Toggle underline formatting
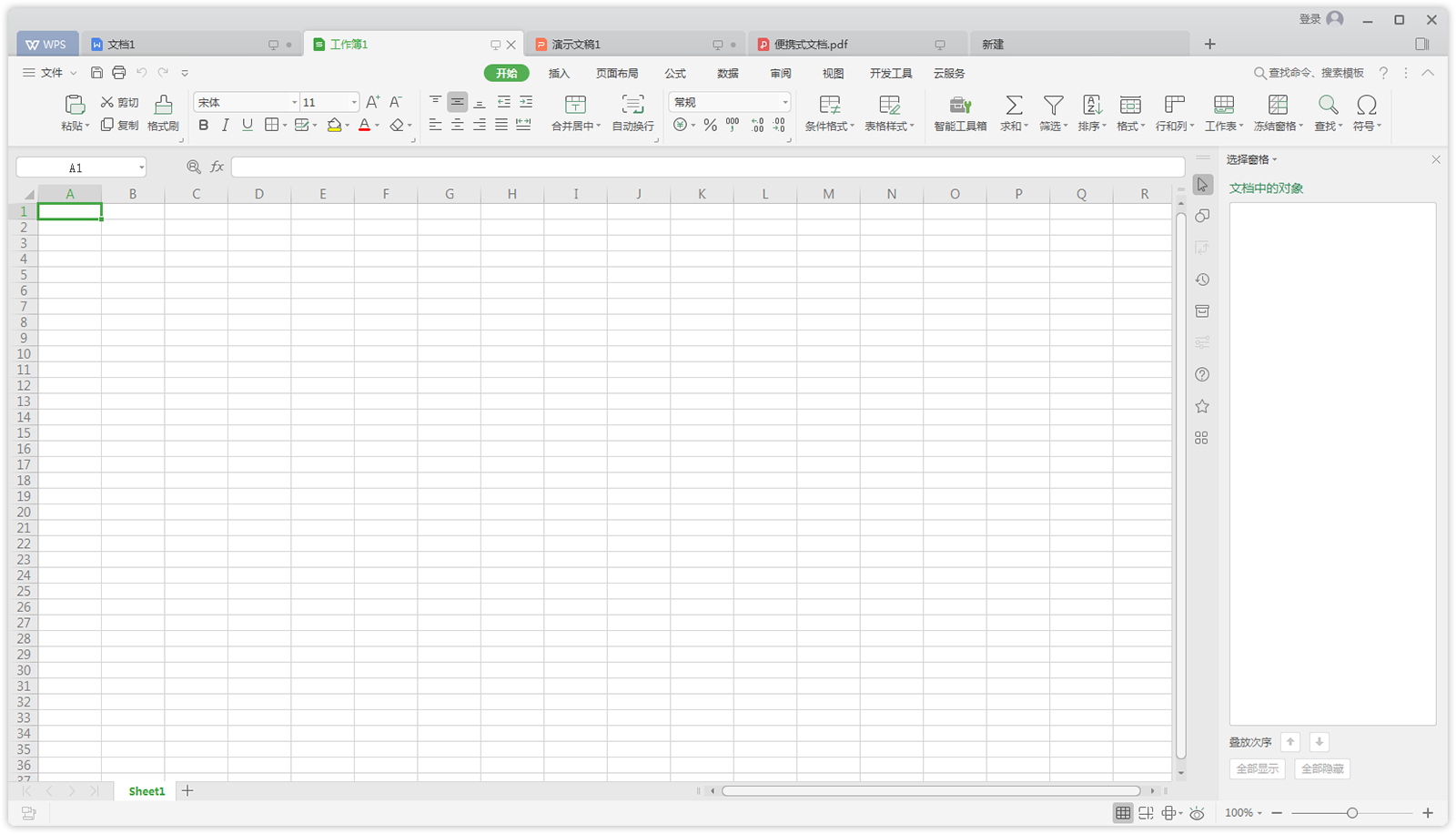The width and height of the screenshot is (1456, 834). pyautogui.click(x=247, y=126)
